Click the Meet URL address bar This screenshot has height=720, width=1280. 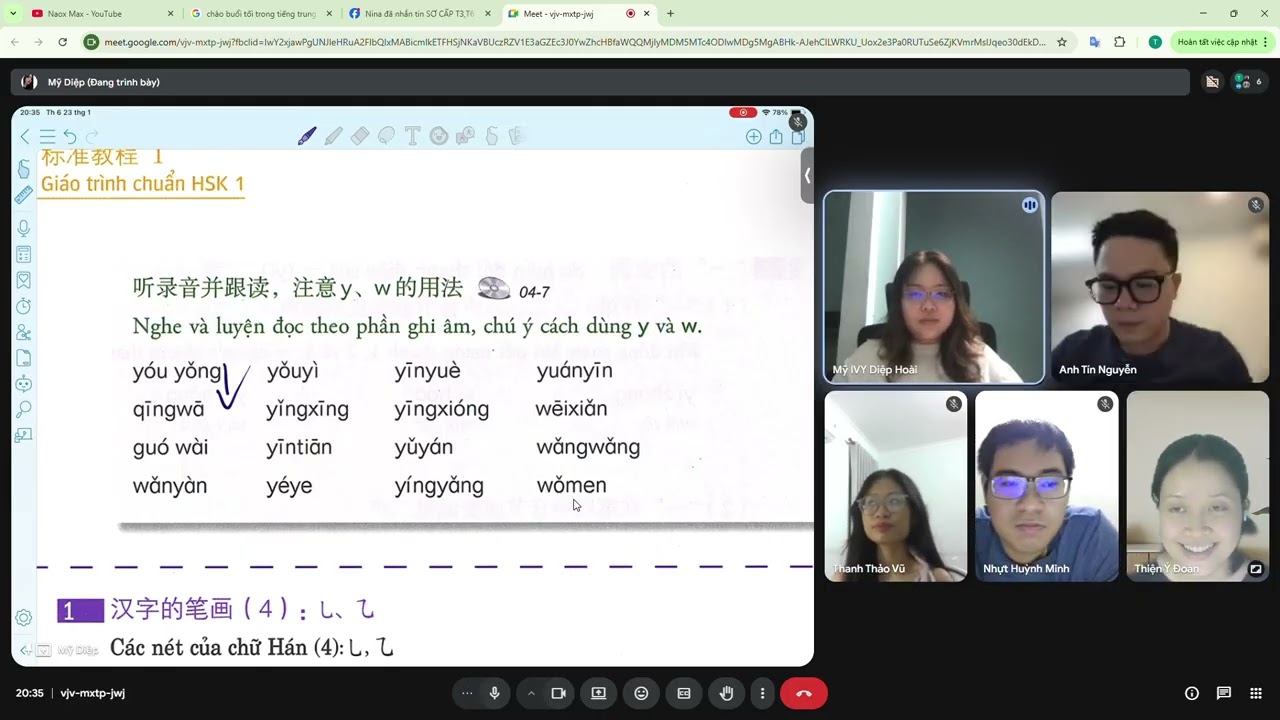pos(575,42)
